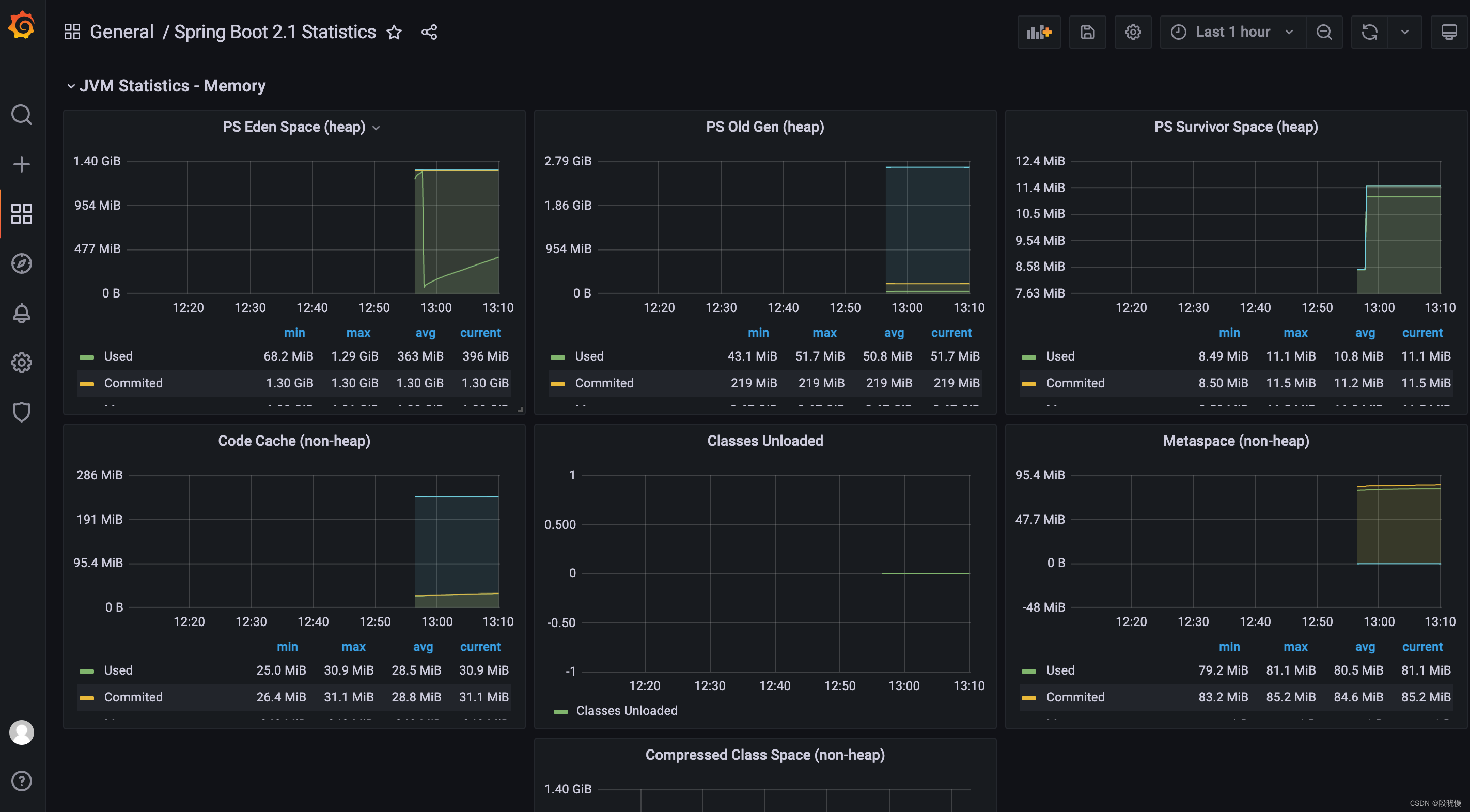Click the Add panel icon
1470x812 pixels.
(1039, 32)
